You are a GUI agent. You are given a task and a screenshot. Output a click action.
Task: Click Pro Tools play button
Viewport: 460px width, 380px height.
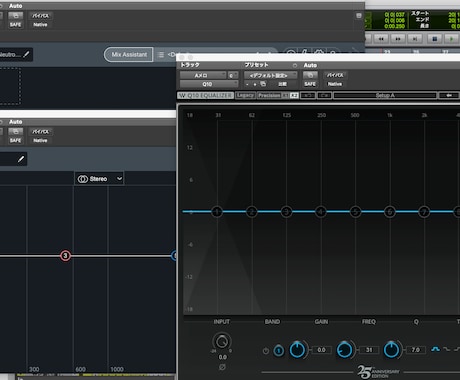pyautogui.click(x=452, y=39)
